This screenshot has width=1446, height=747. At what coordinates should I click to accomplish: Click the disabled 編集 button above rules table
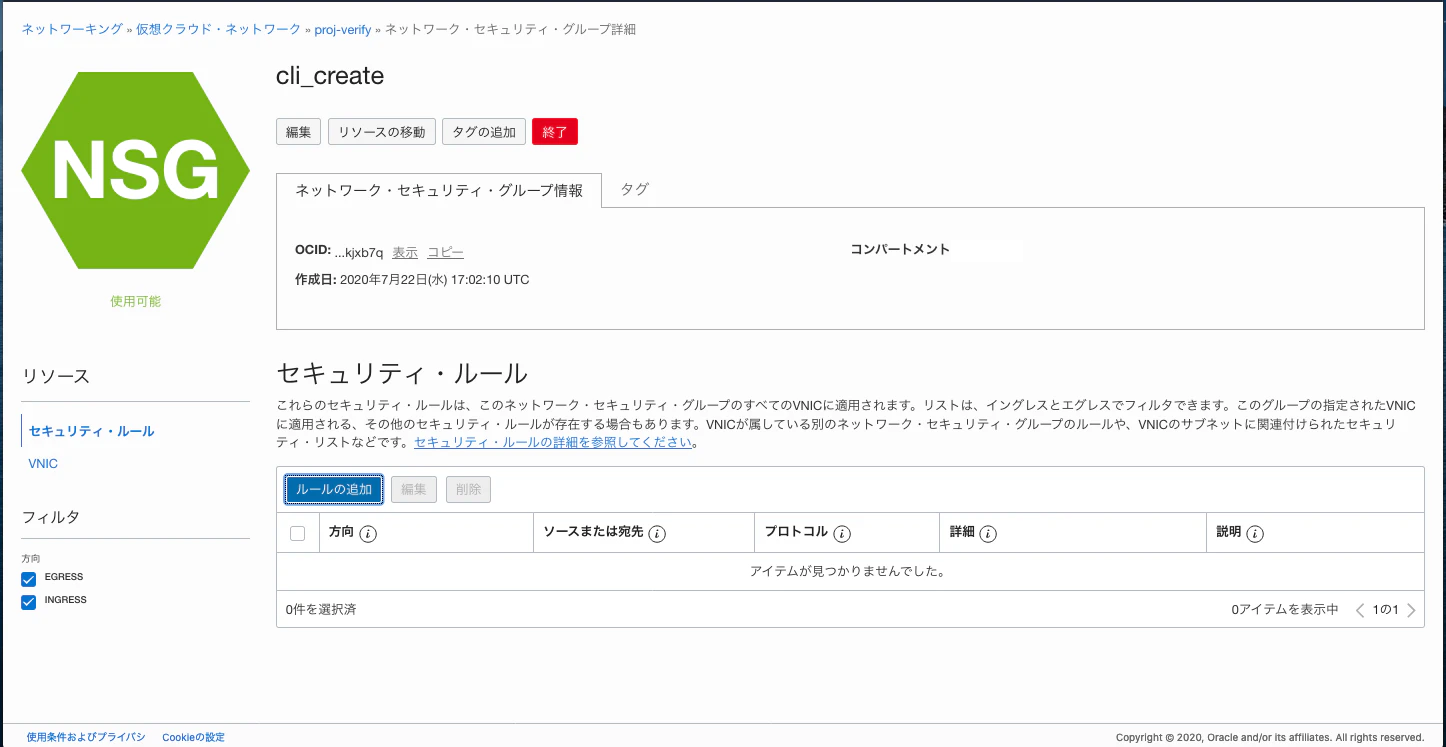point(414,489)
